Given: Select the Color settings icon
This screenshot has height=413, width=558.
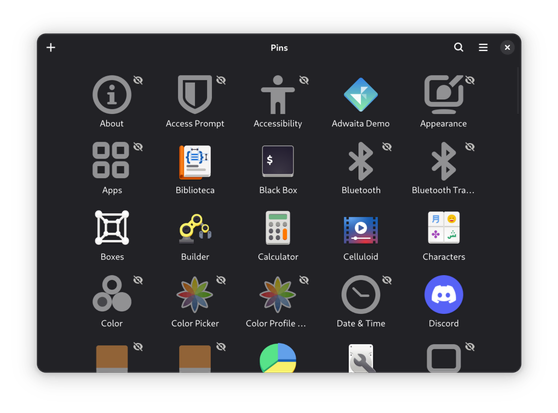Looking at the screenshot, I should (112, 294).
